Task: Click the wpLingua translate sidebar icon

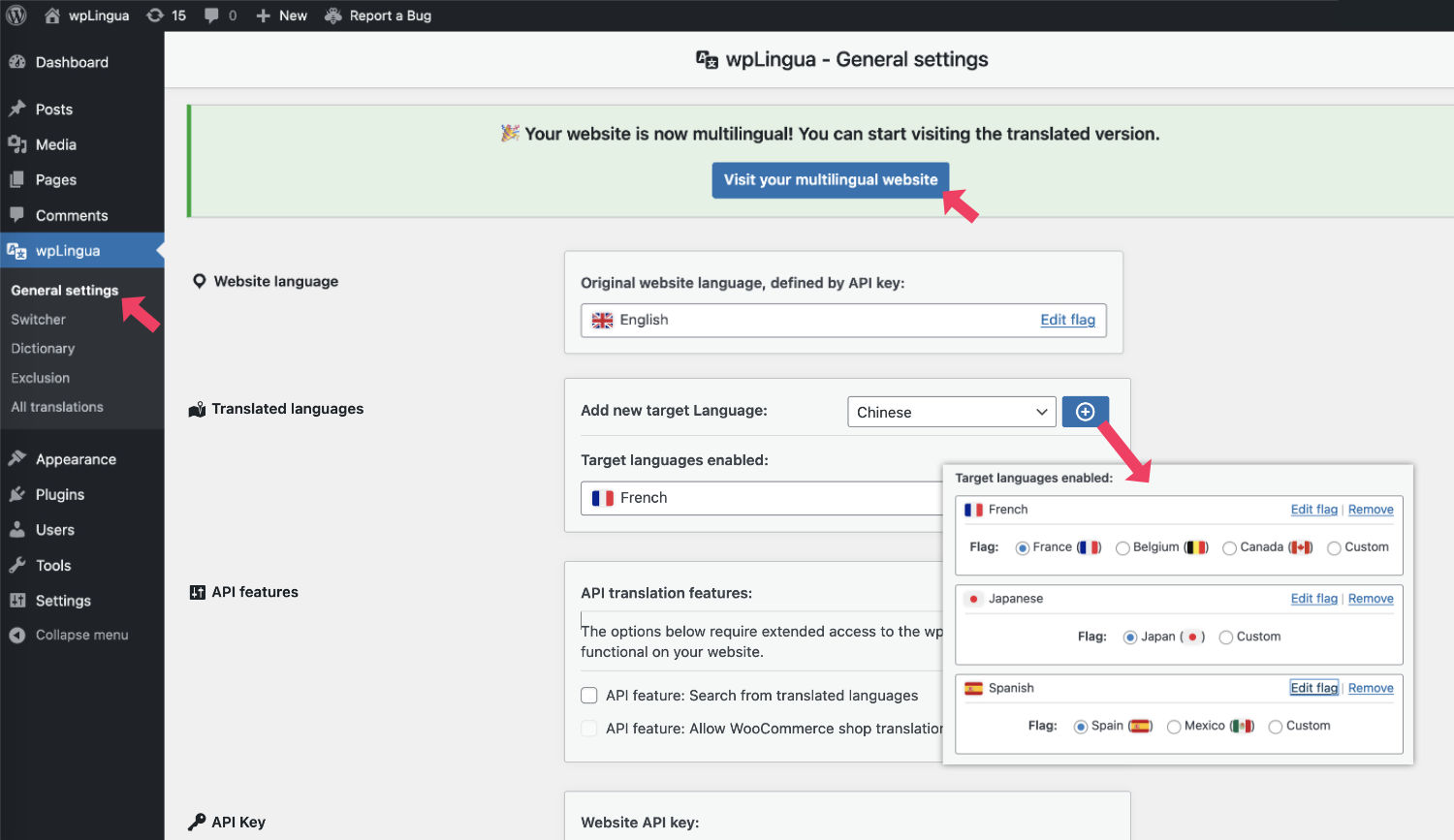Action: [x=17, y=251]
